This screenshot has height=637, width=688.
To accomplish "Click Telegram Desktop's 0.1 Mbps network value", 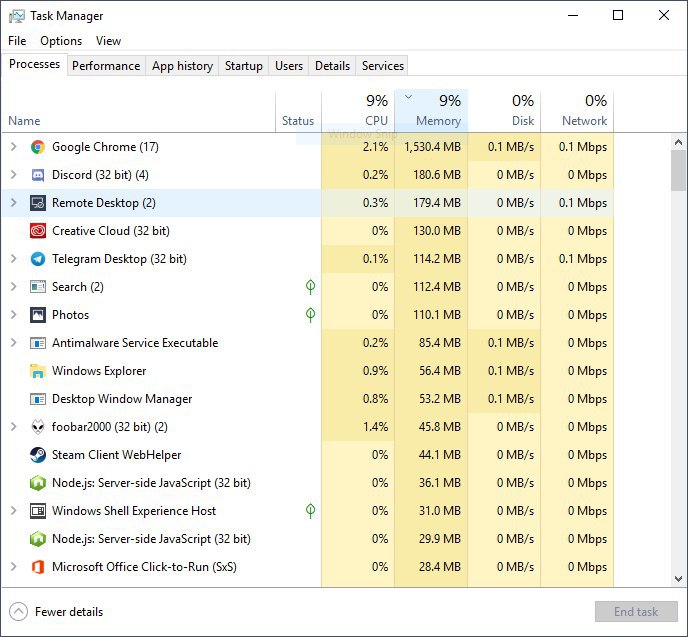I will coord(583,259).
